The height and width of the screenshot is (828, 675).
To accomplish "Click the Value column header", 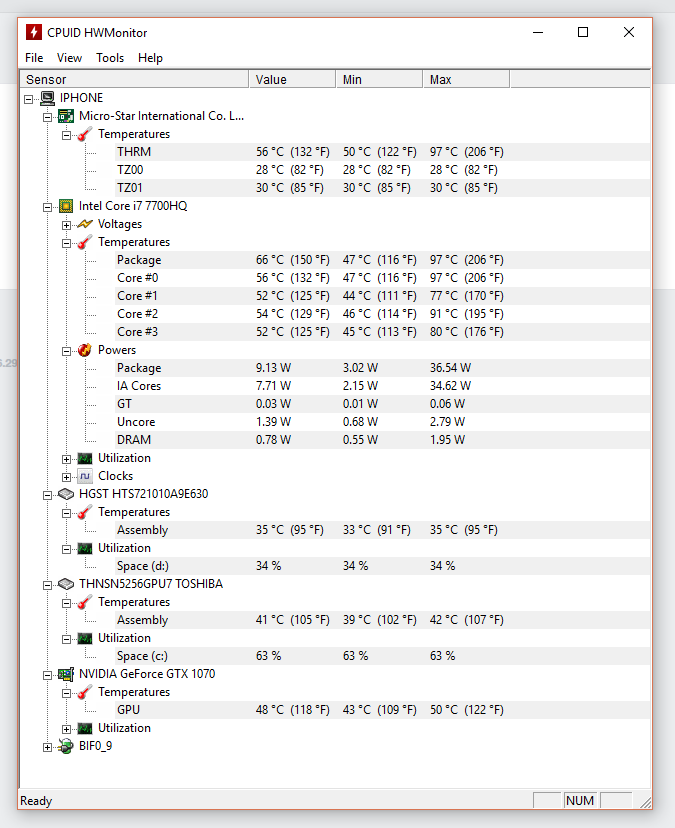I will point(292,79).
